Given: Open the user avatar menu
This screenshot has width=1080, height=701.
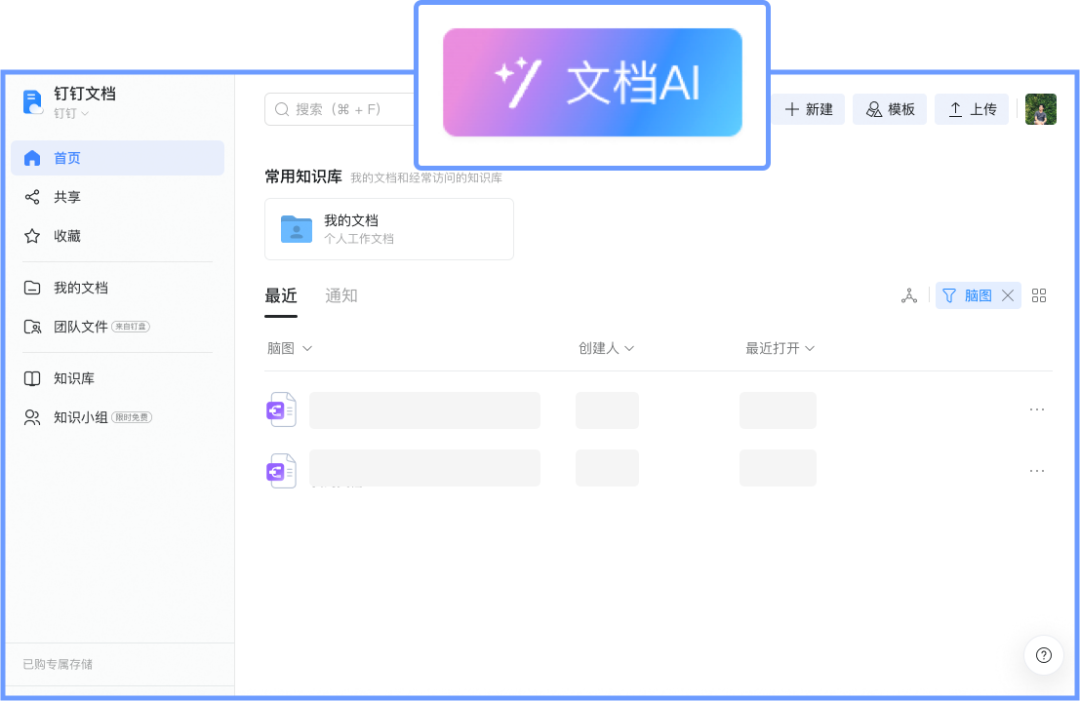Looking at the screenshot, I should point(1041,109).
